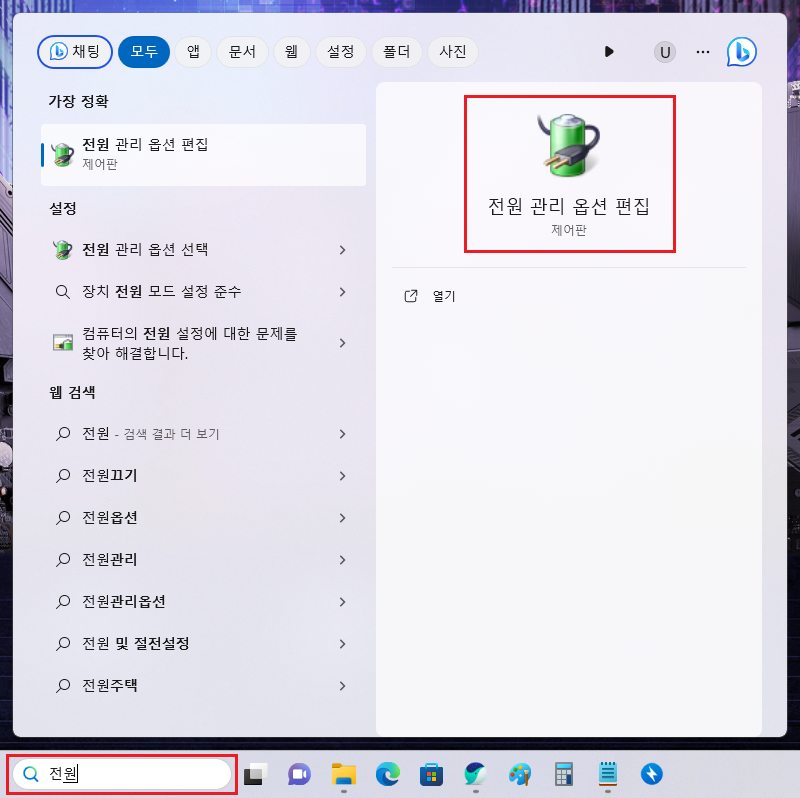Viewport: 800px width, 798px height.
Task: Expand the 전원 및 절전설정 suggestion chevron
Action: 343,644
